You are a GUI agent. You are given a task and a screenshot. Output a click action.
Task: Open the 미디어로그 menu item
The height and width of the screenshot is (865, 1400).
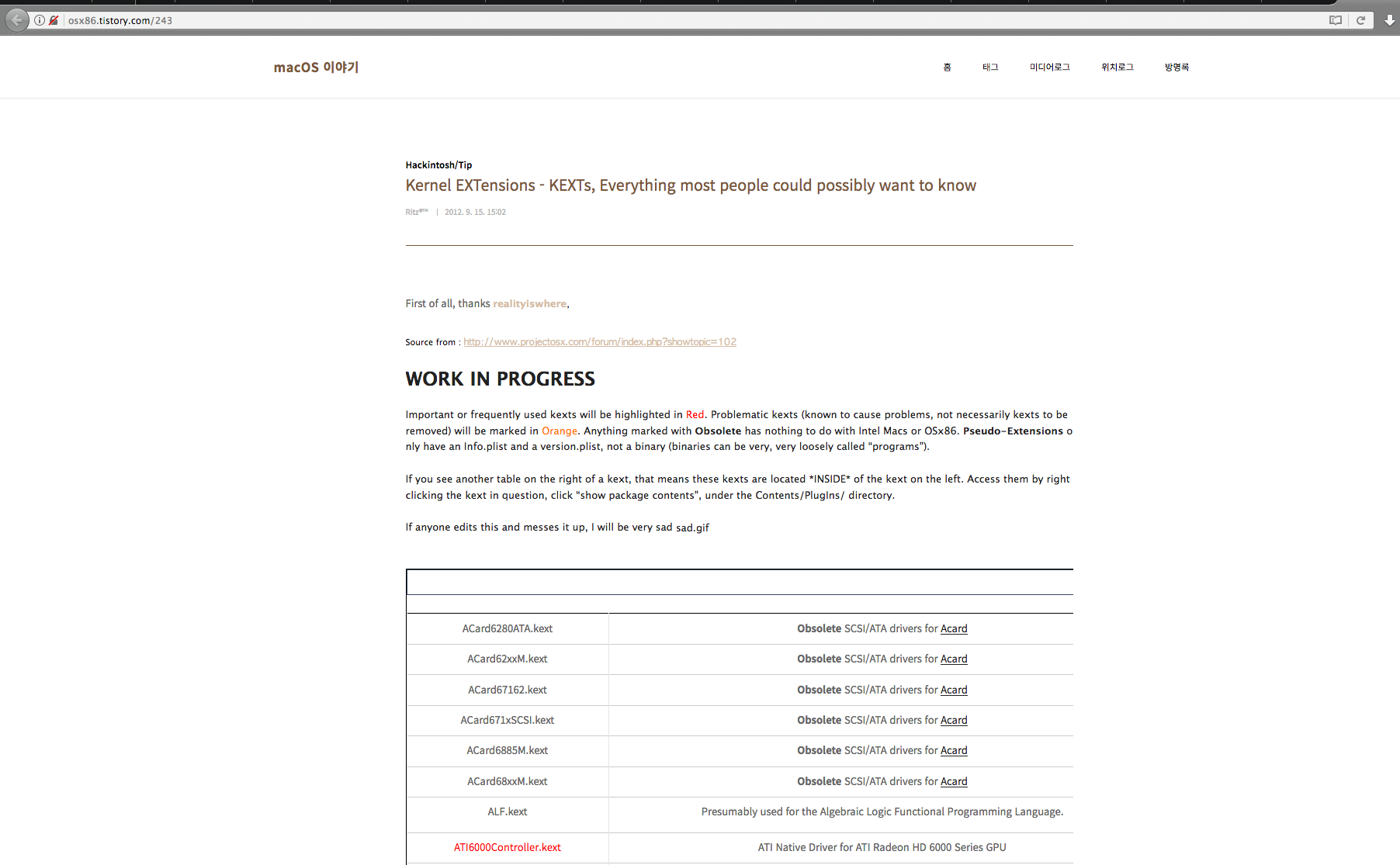[1050, 67]
